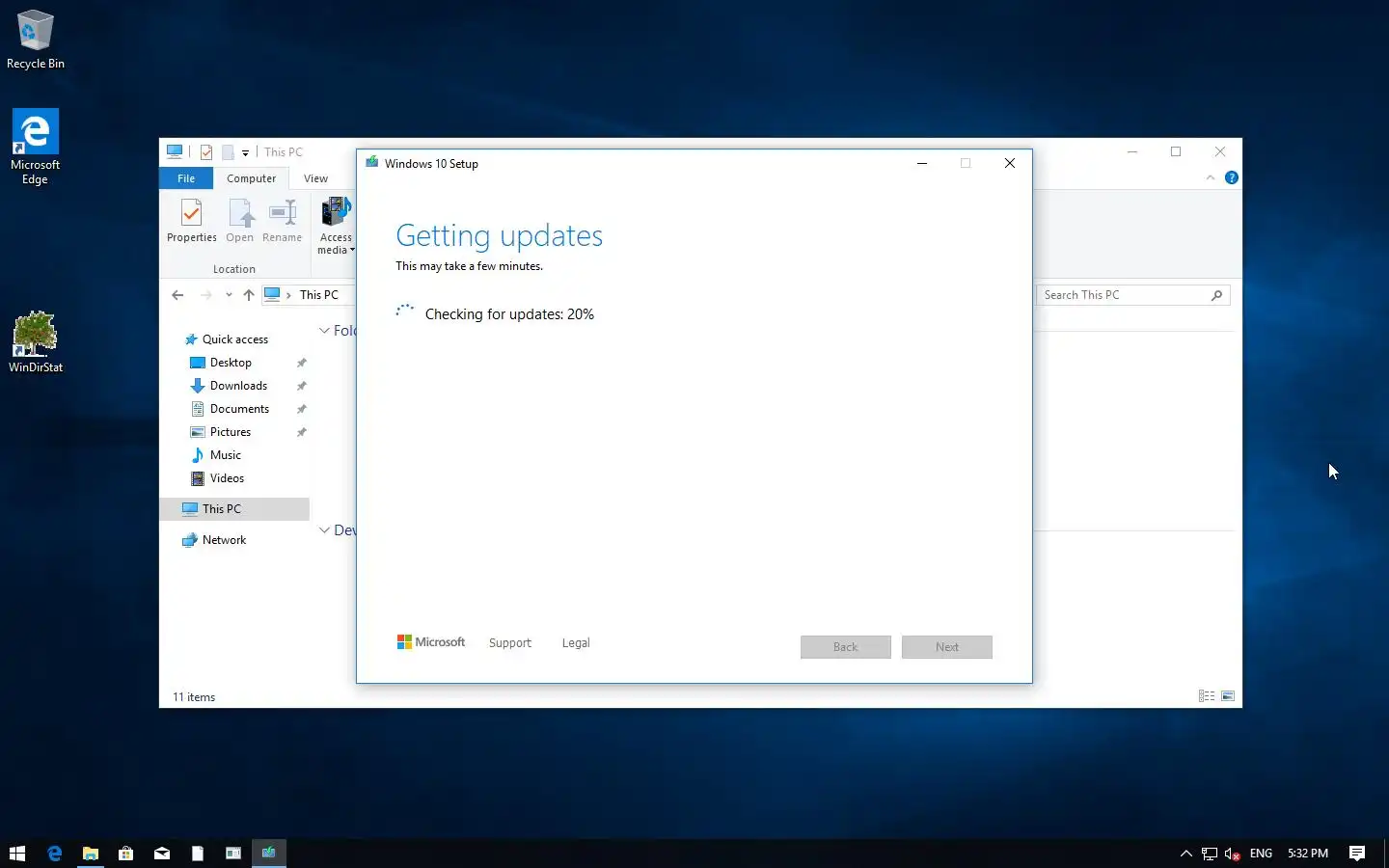
Task: Collapse the Folders group chevron
Action: [x=324, y=331]
